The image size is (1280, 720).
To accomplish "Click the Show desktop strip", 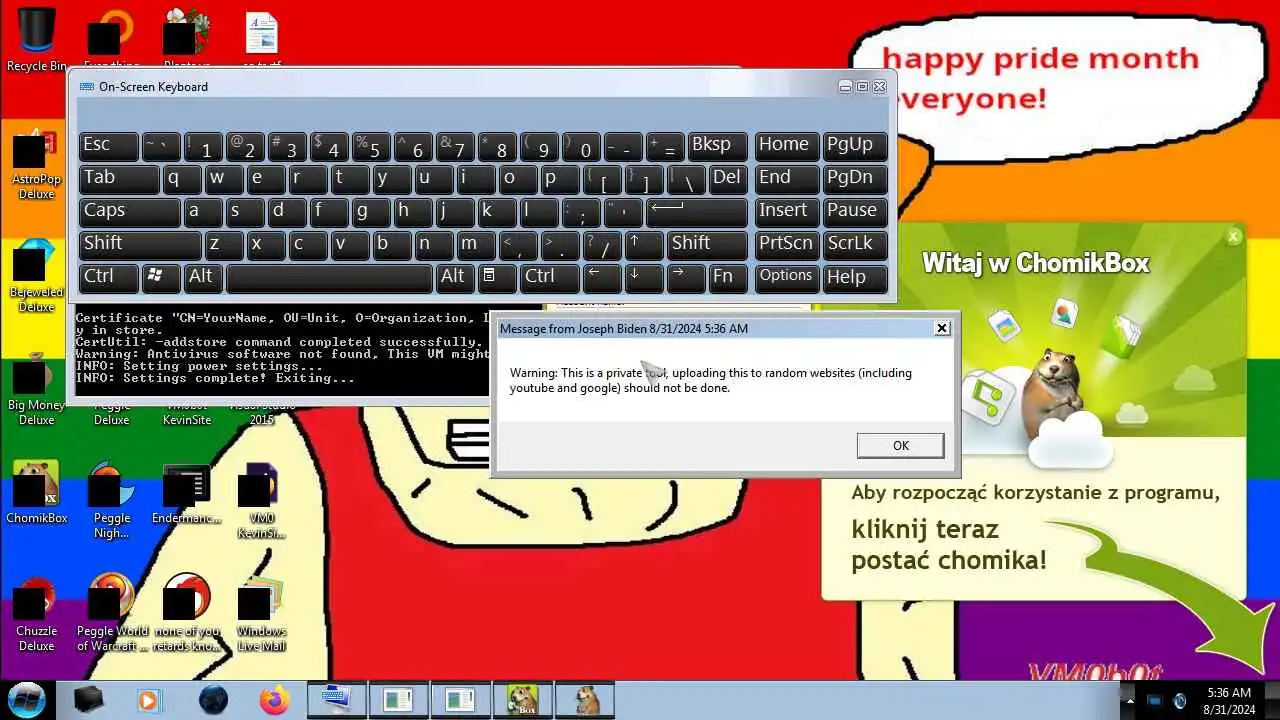I will [x=1273, y=700].
